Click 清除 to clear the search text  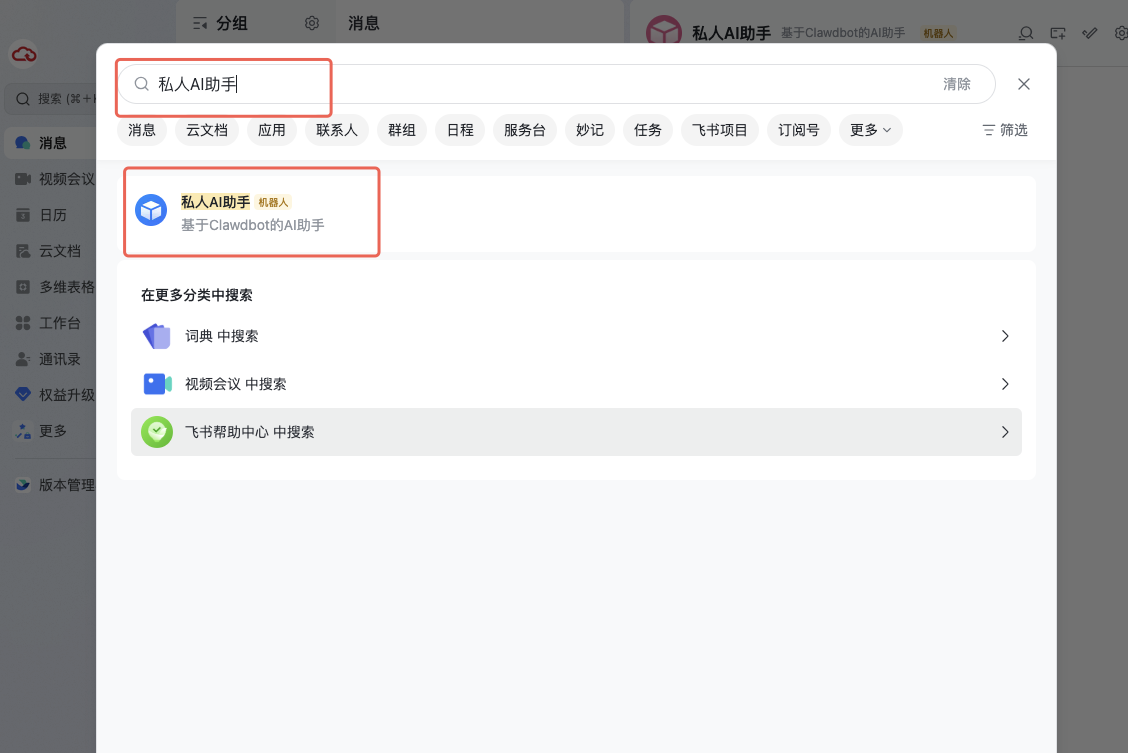point(956,84)
